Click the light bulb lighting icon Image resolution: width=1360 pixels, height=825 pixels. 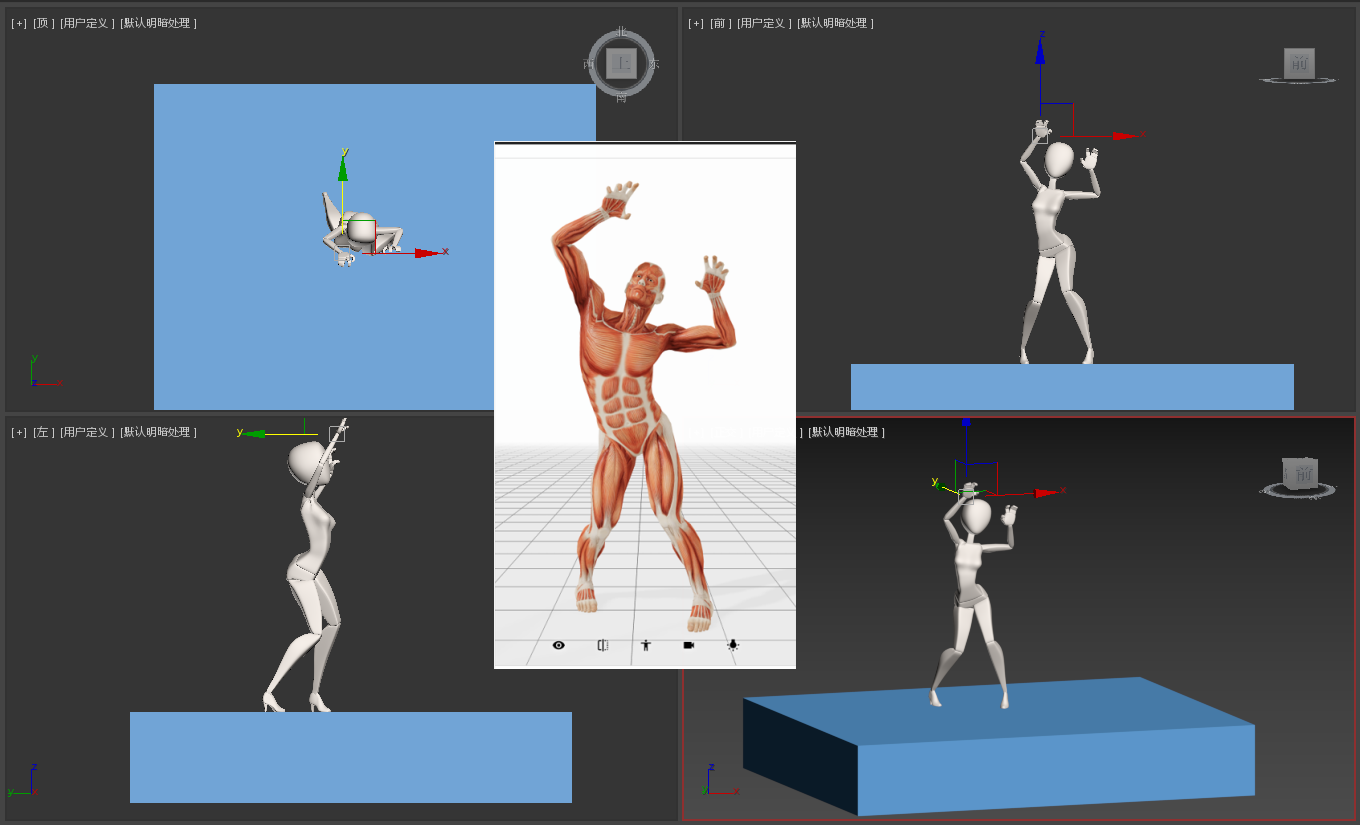pos(733,645)
